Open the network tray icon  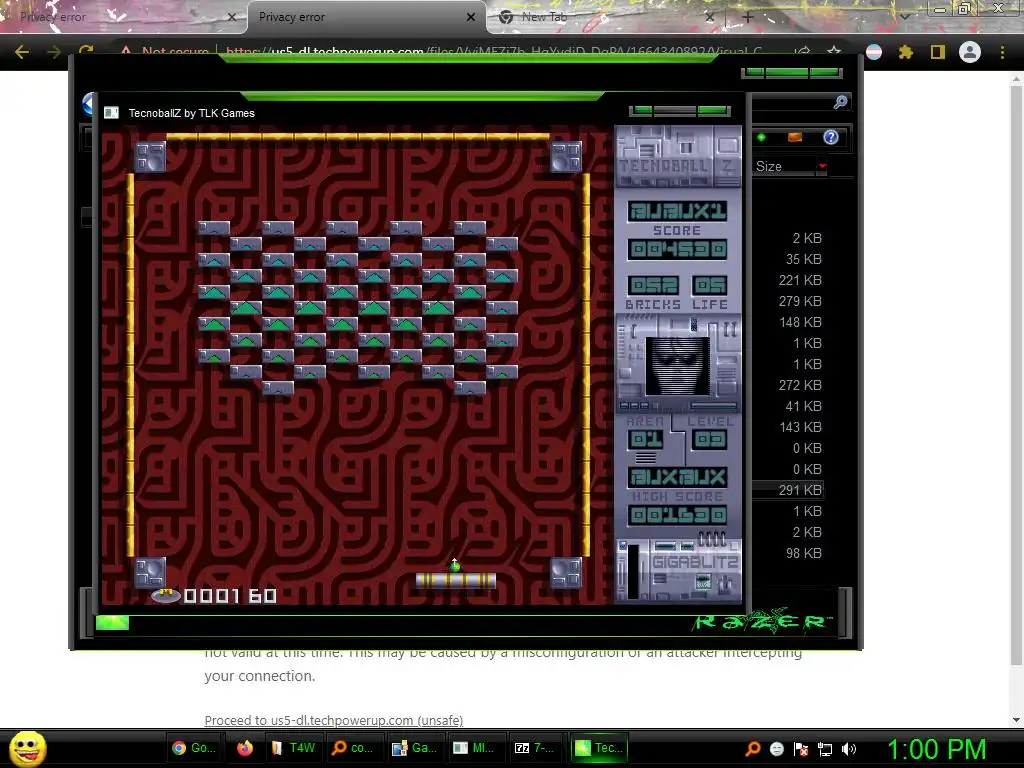[x=825, y=749]
